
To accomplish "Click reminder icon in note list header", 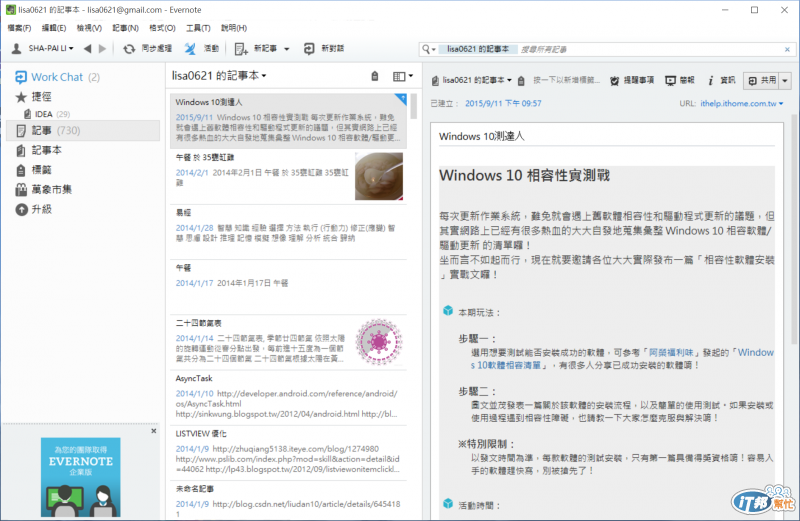I will tap(374, 76).
